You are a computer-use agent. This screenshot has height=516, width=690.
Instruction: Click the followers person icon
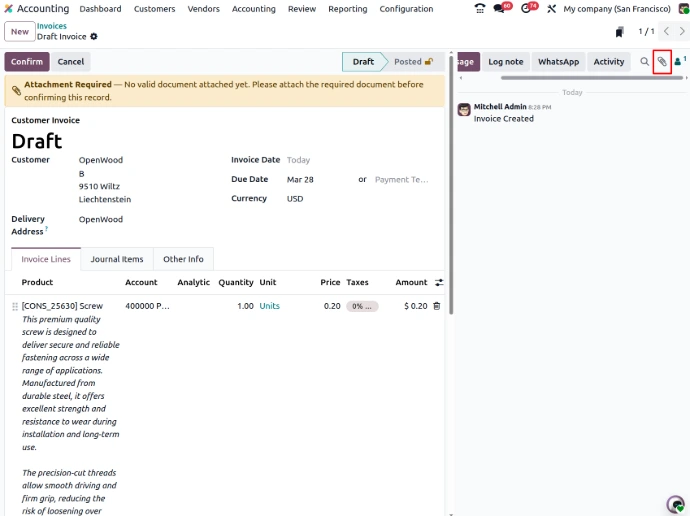tap(679, 62)
